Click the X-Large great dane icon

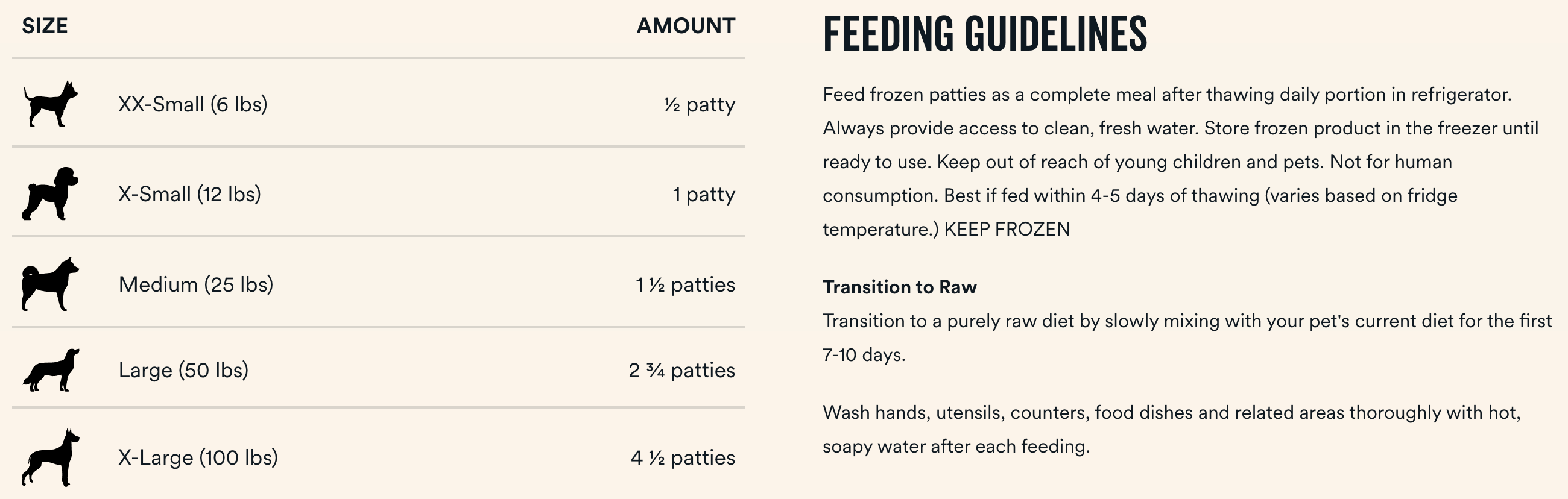[x=51, y=457]
